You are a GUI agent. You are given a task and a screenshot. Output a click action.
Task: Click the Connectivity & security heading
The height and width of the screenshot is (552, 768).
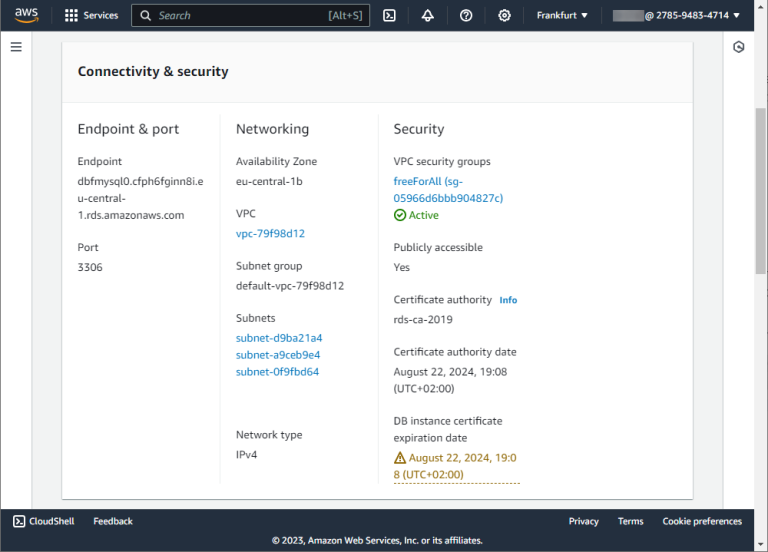(153, 72)
